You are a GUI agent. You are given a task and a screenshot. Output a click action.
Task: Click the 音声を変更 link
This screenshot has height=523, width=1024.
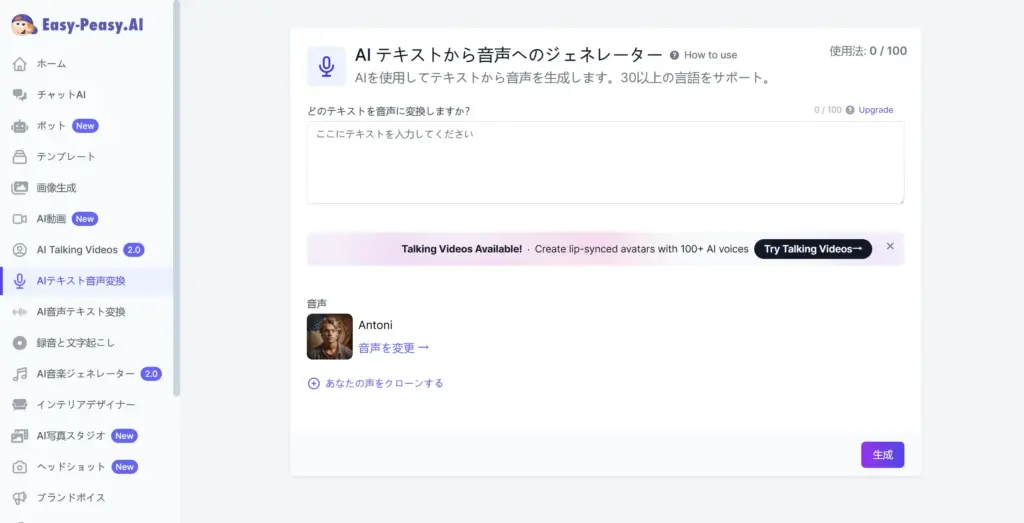(394, 348)
